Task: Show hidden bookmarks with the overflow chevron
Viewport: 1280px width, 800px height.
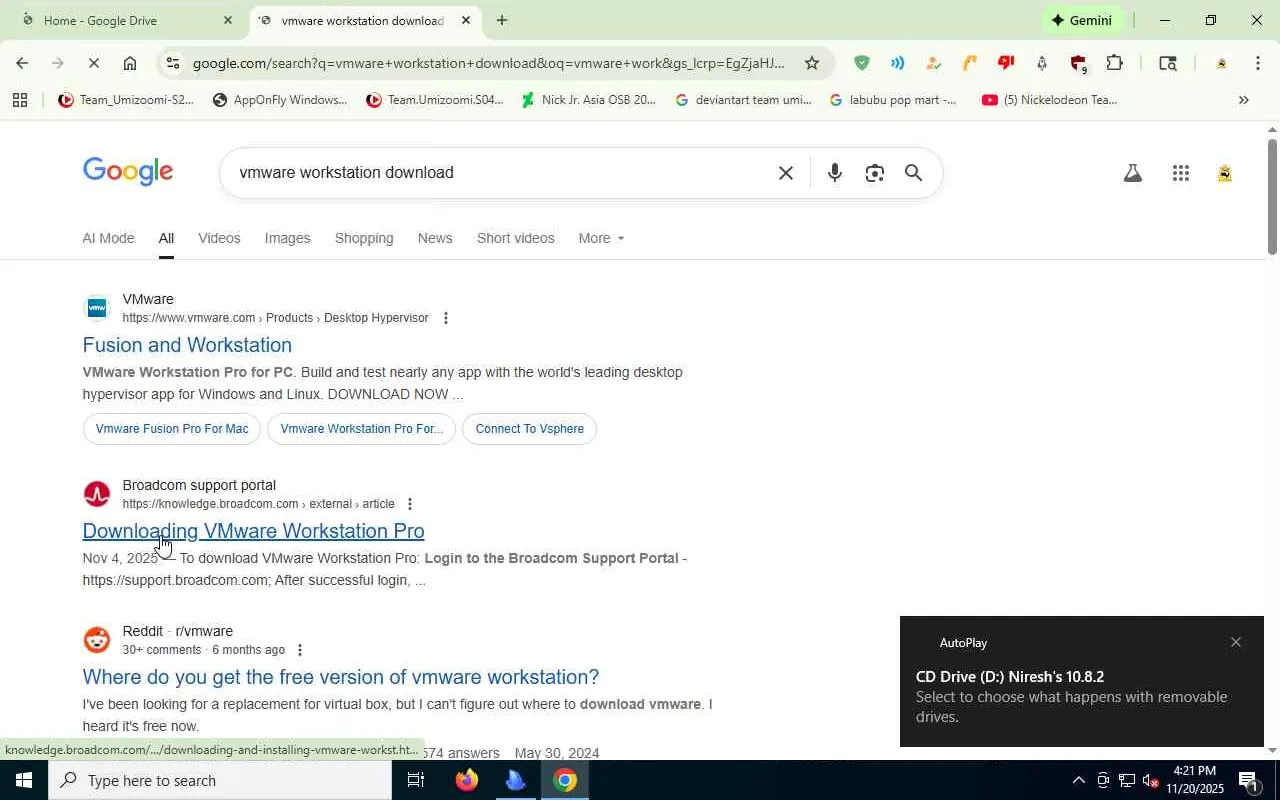Action: [x=1244, y=100]
